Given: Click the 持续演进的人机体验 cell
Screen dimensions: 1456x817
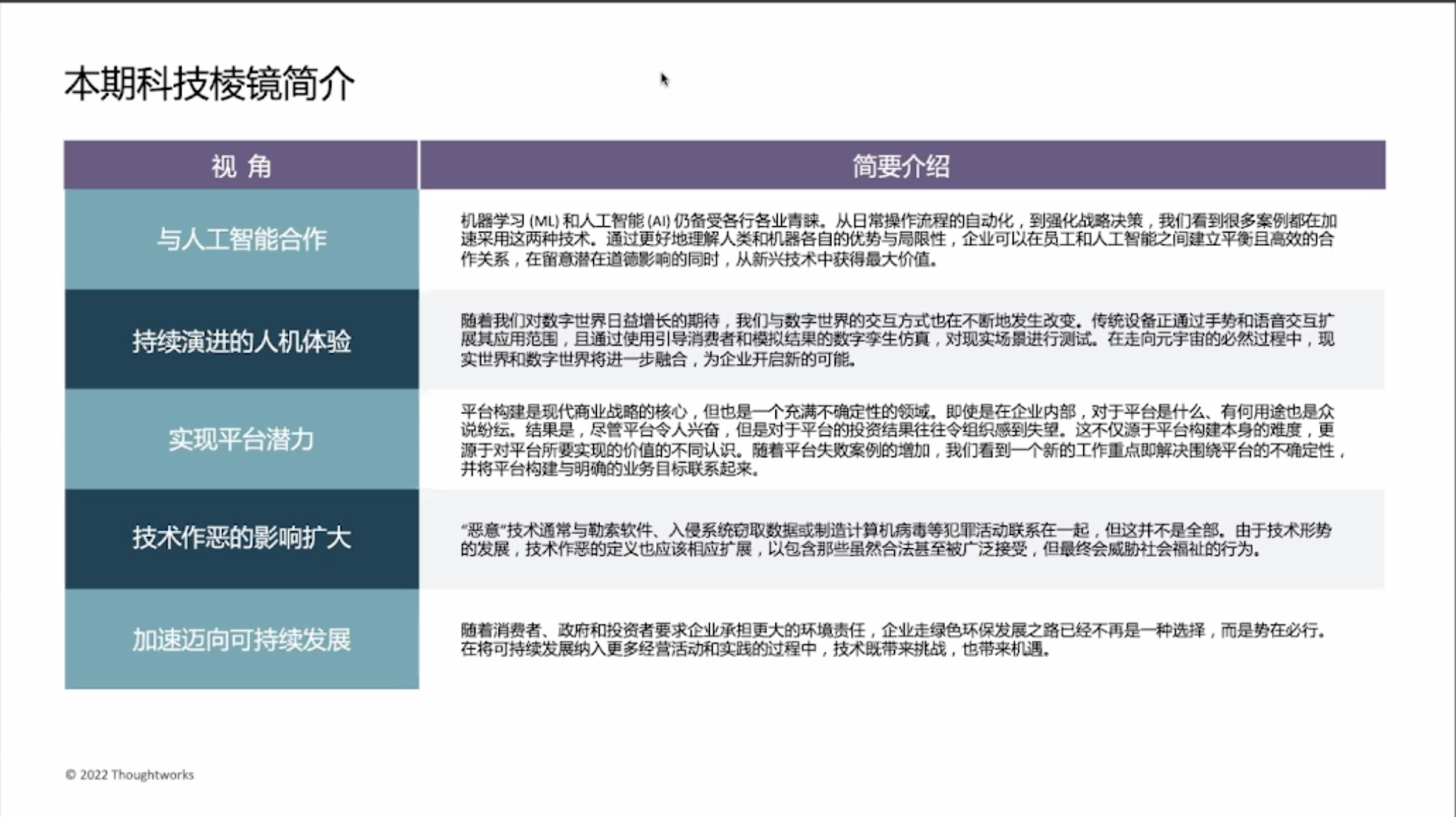Looking at the screenshot, I should click(241, 341).
